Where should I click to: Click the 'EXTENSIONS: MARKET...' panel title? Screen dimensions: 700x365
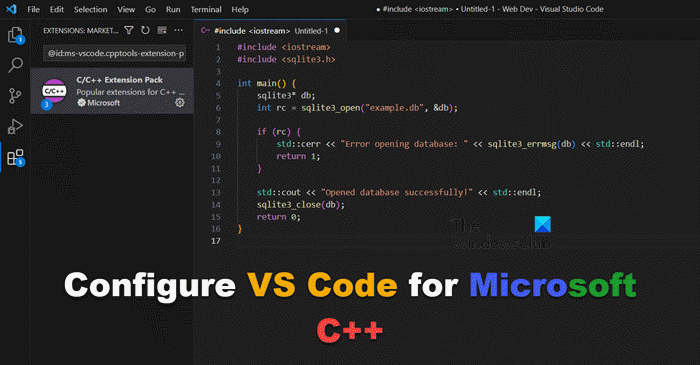coord(81,30)
